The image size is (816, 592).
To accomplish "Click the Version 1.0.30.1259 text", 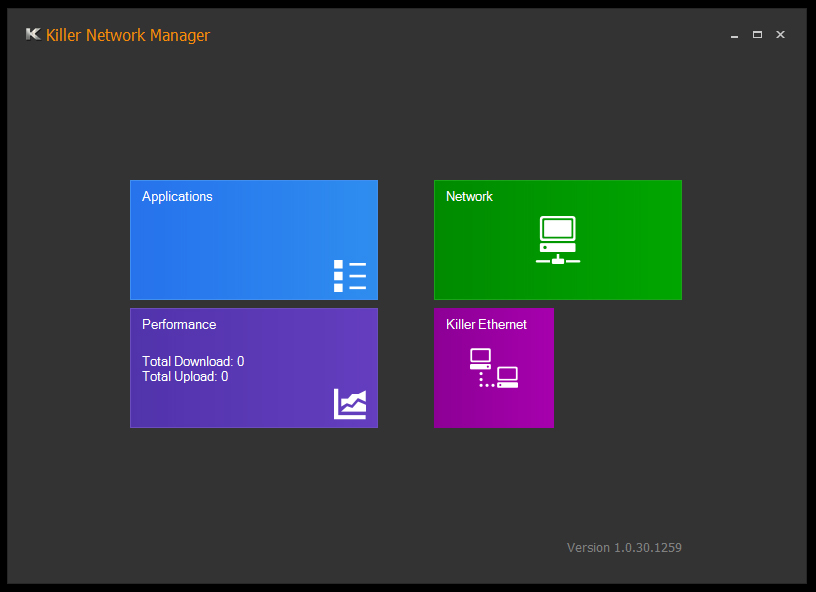I will pyautogui.click(x=624, y=548).
